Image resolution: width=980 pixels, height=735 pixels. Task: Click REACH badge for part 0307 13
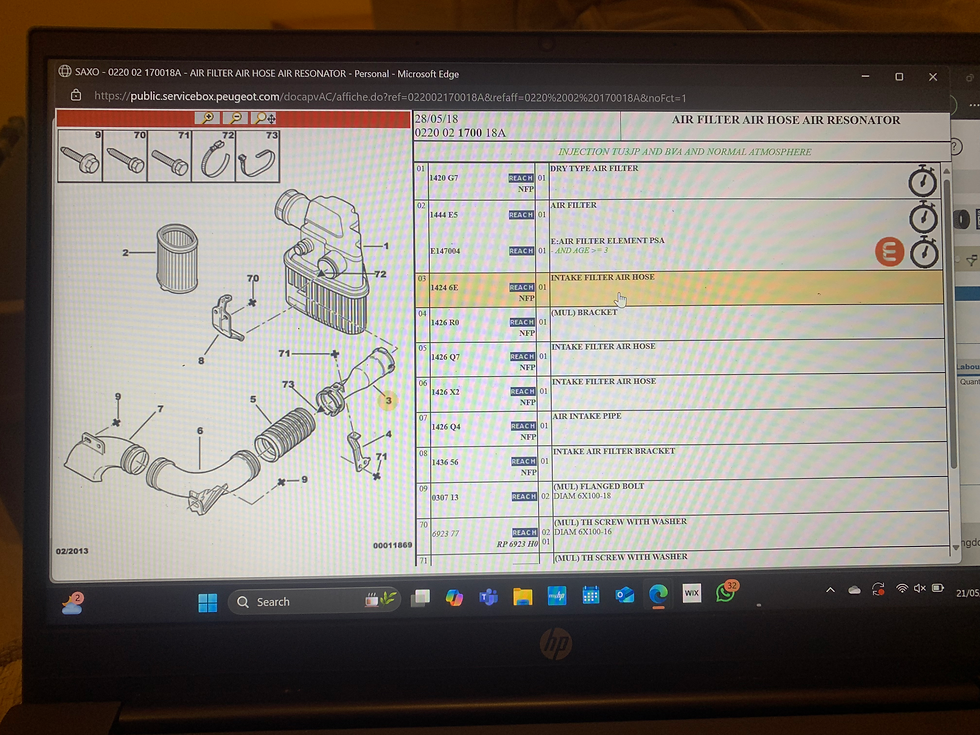[x=524, y=497]
